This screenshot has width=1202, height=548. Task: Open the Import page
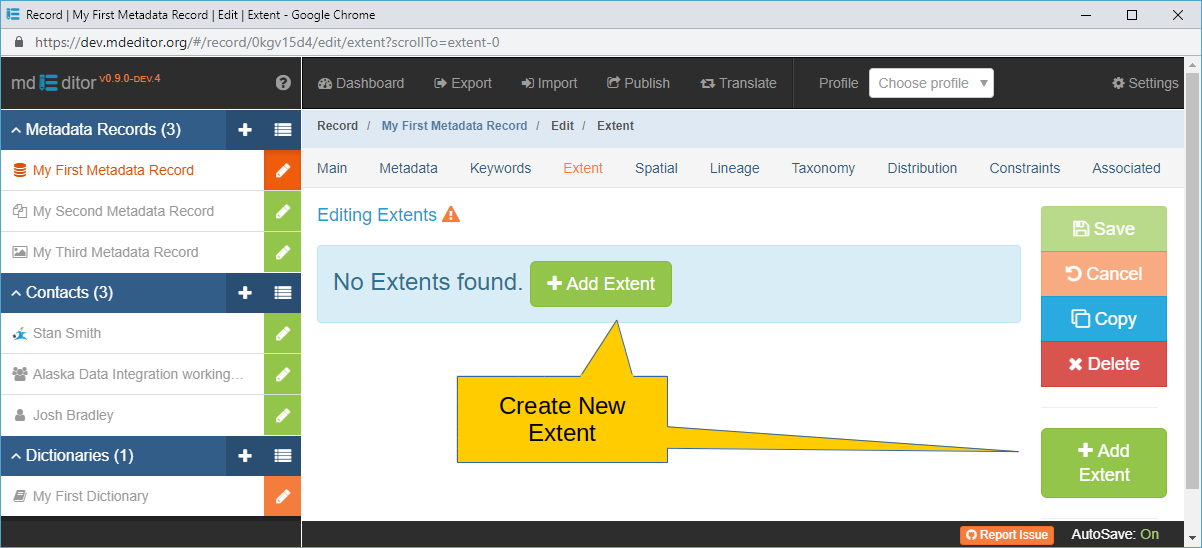(x=549, y=83)
